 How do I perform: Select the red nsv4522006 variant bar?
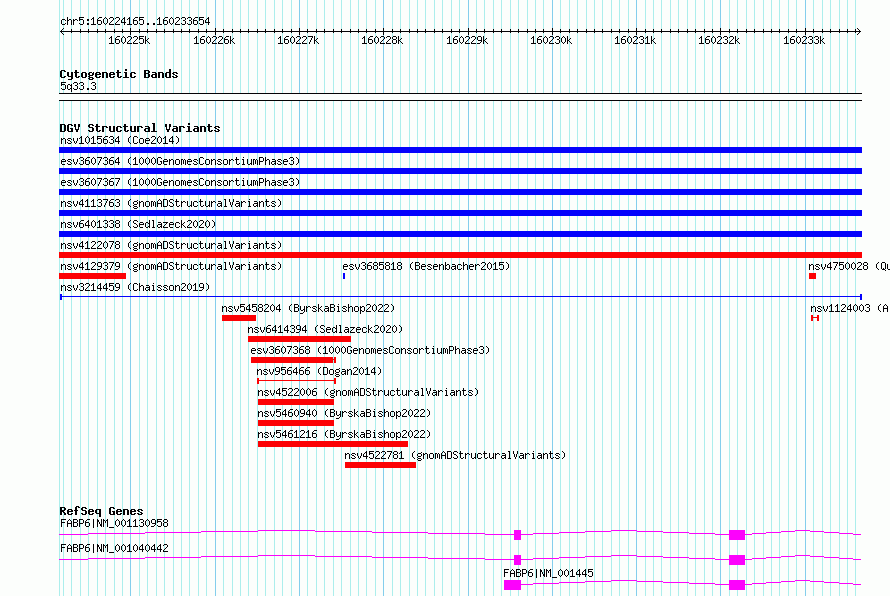296,402
